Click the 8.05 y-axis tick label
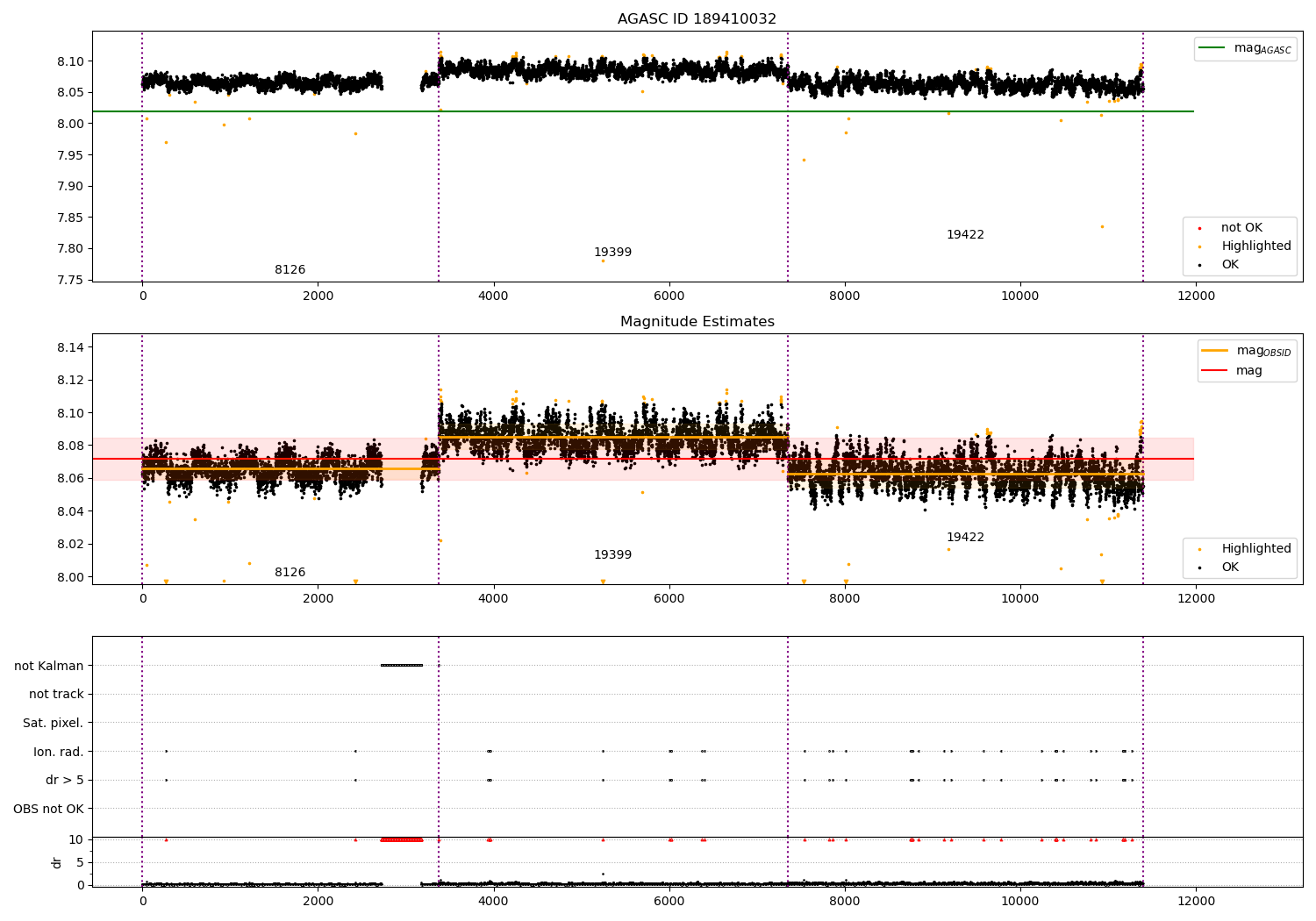This screenshot has width=1316, height=921. click(x=70, y=93)
